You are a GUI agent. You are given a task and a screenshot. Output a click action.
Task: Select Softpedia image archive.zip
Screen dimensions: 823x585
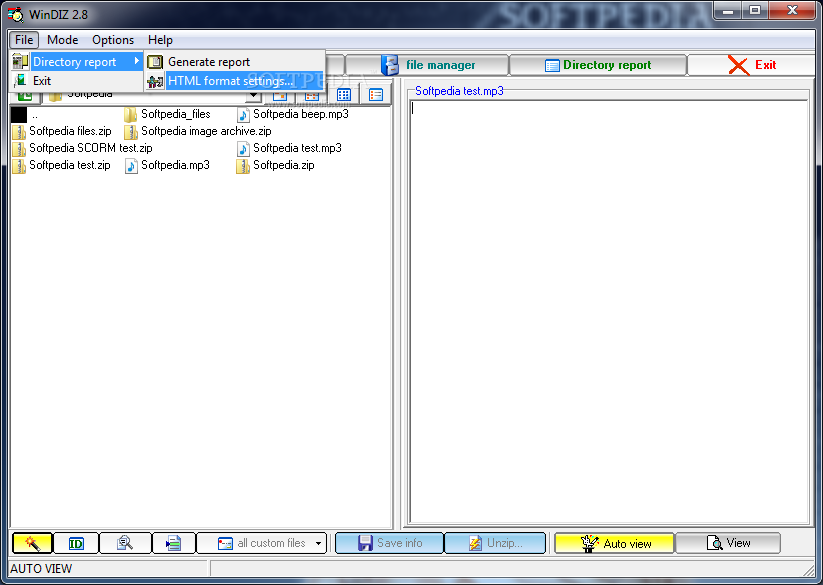198,131
